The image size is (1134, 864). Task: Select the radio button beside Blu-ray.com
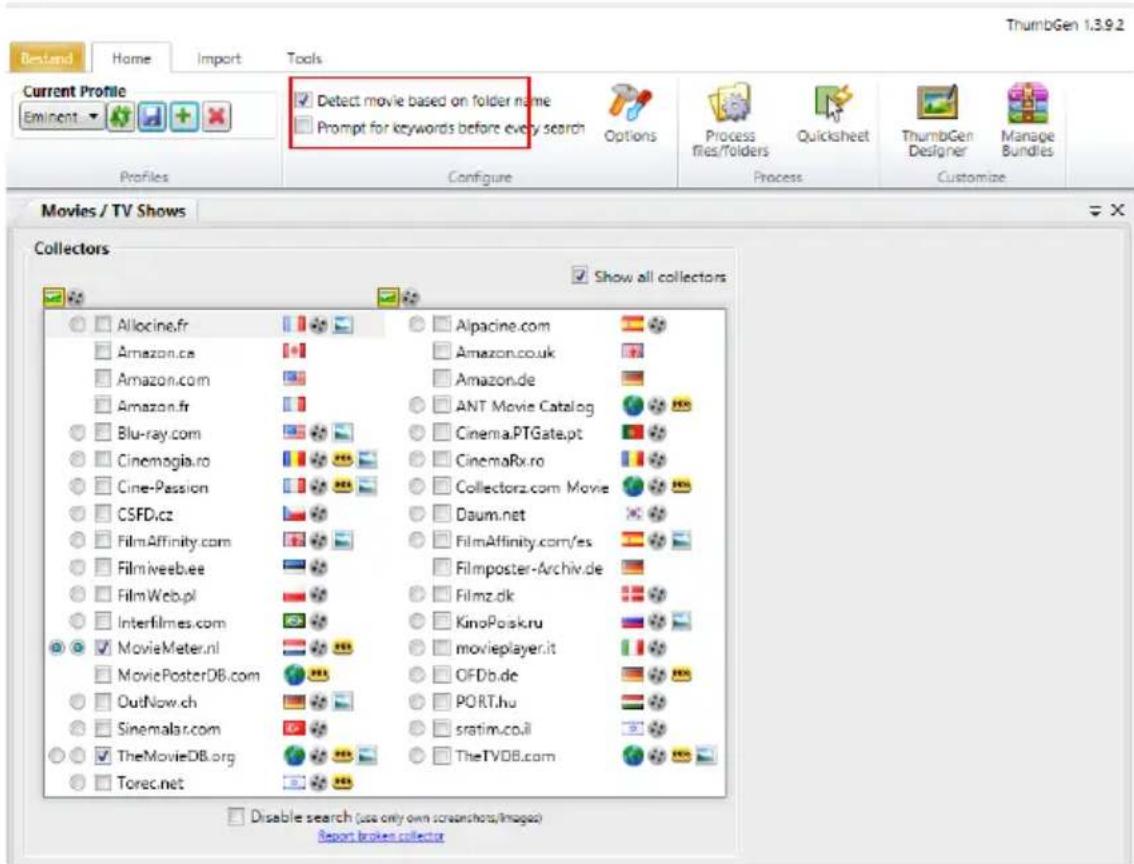pyautogui.click(x=77, y=432)
